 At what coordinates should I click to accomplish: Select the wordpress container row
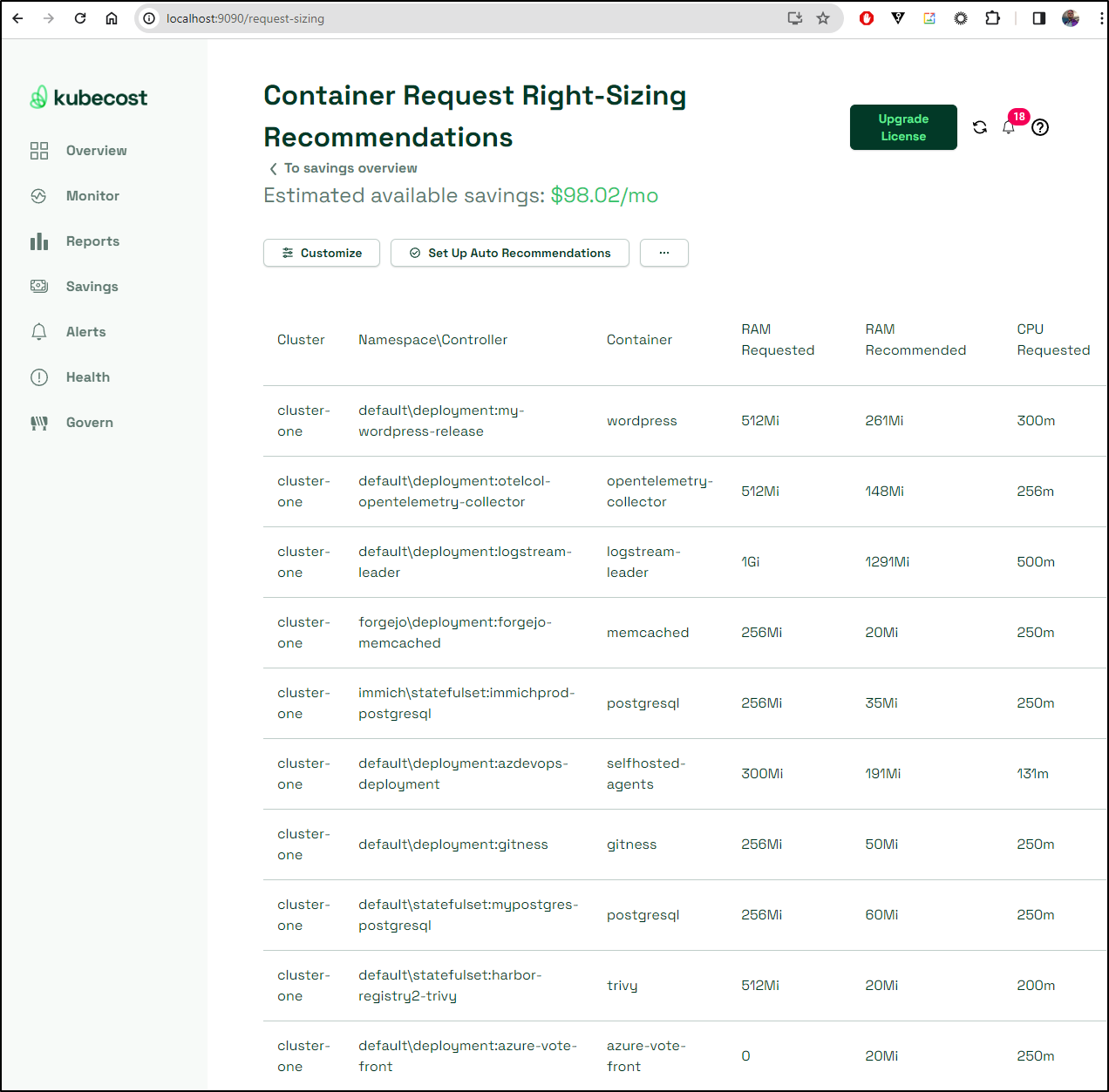tap(685, 421)
